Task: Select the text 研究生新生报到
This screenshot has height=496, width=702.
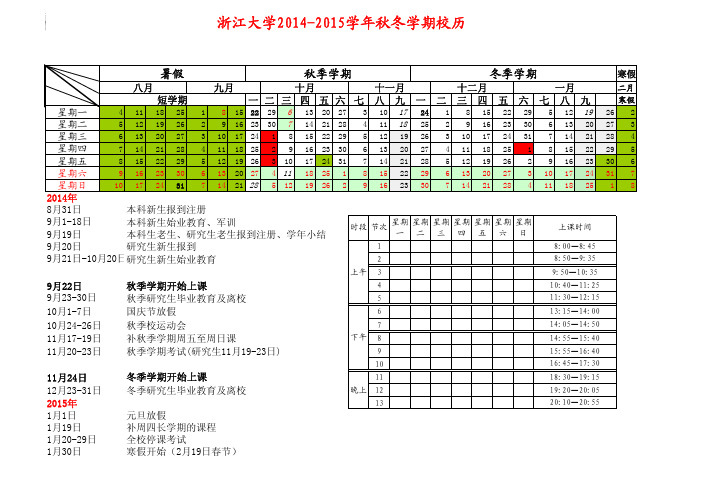Action: (x=161, y=246)
